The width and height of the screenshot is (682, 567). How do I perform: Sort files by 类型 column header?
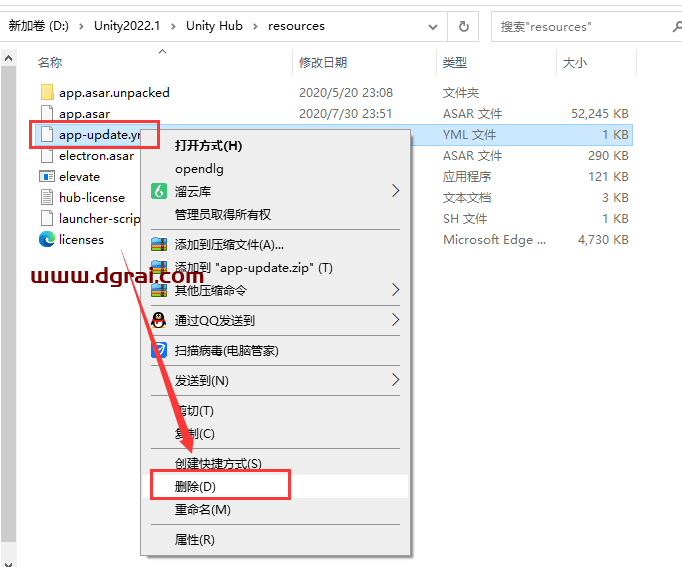coord(455,63)
